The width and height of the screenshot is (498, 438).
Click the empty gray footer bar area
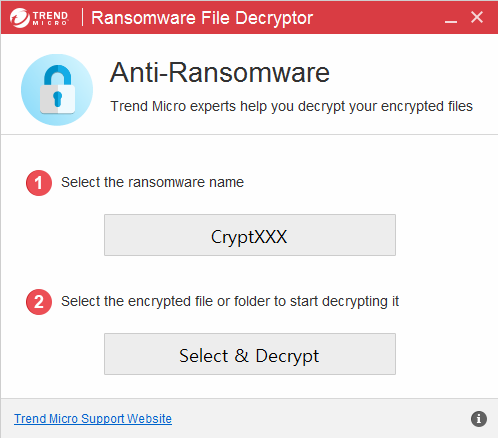pos(320,419)
